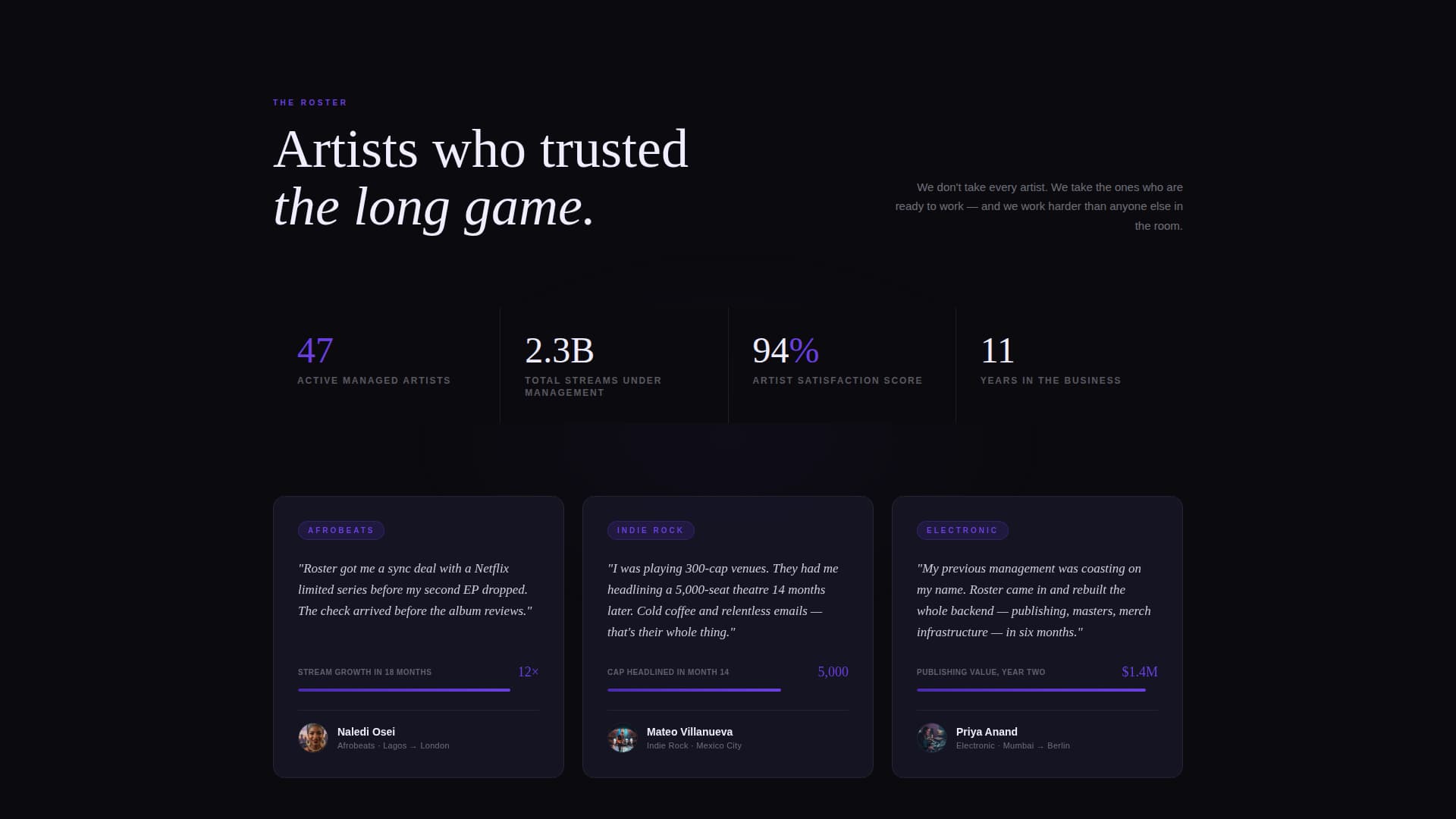Viewport: 1456px width, 819px height.
Task: Open Naledi Osei's avatar photo
Action: point(312,737)
